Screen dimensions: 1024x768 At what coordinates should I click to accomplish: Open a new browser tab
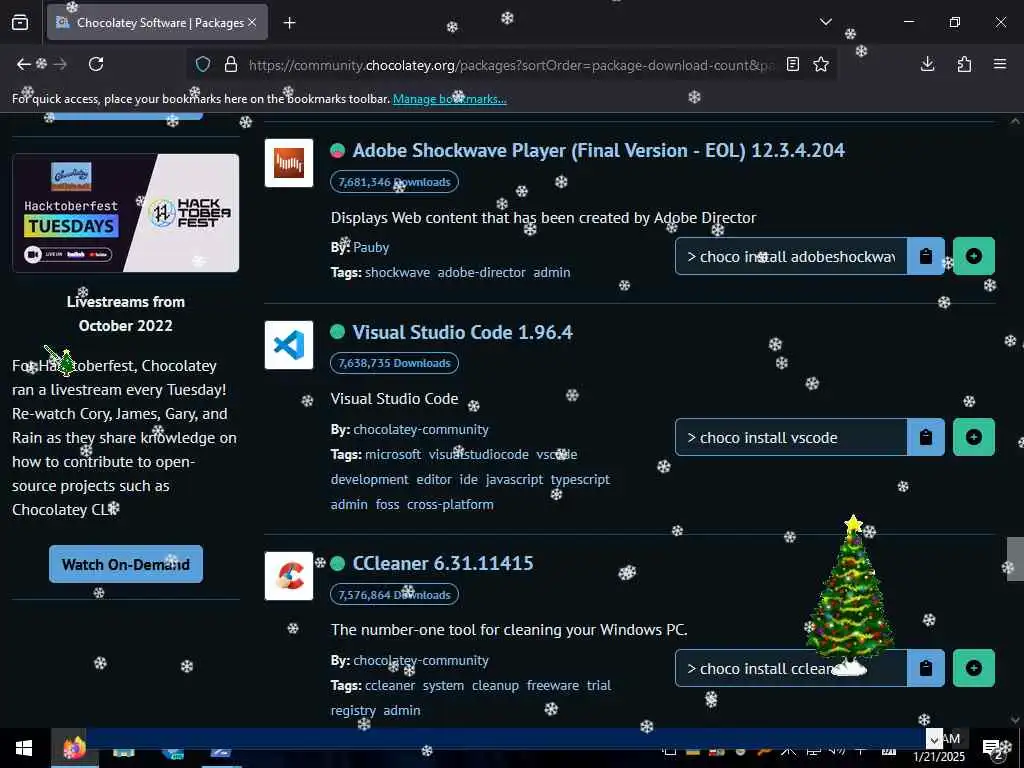[289, 23]
